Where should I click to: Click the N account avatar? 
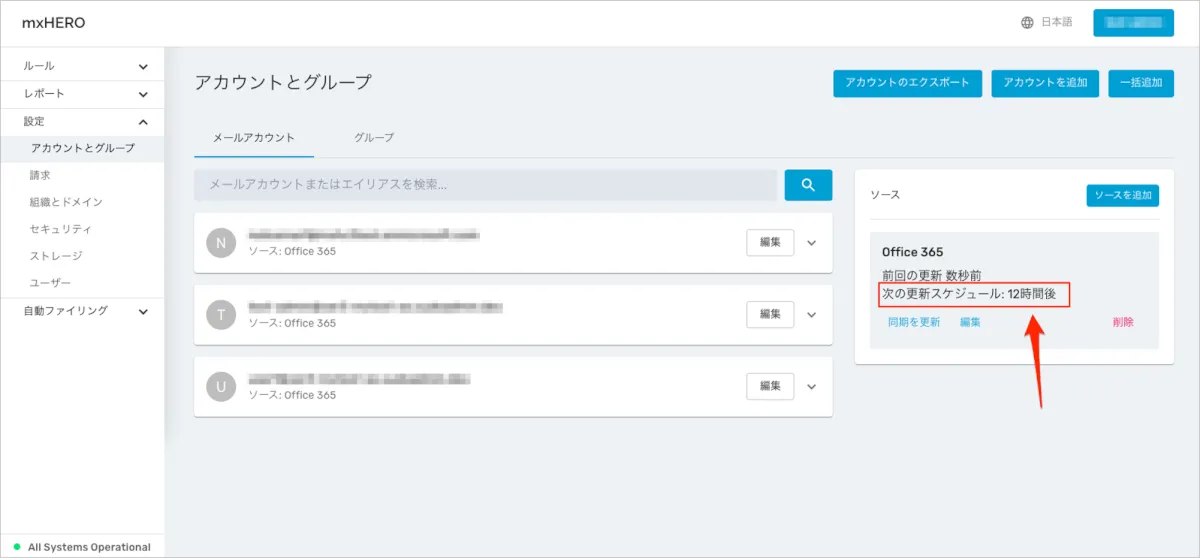[x=221, y=243]
